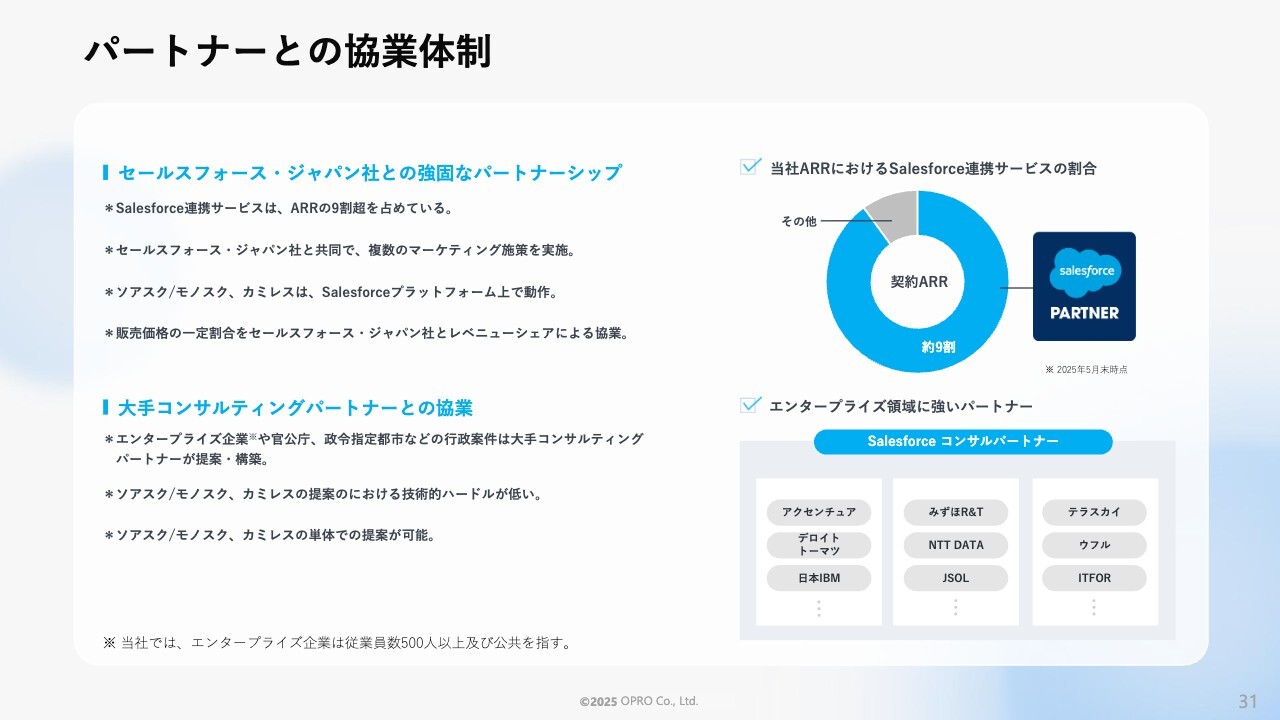The image size is (1280, 720).
Task: Click the page number 31
Action: 1248,701
